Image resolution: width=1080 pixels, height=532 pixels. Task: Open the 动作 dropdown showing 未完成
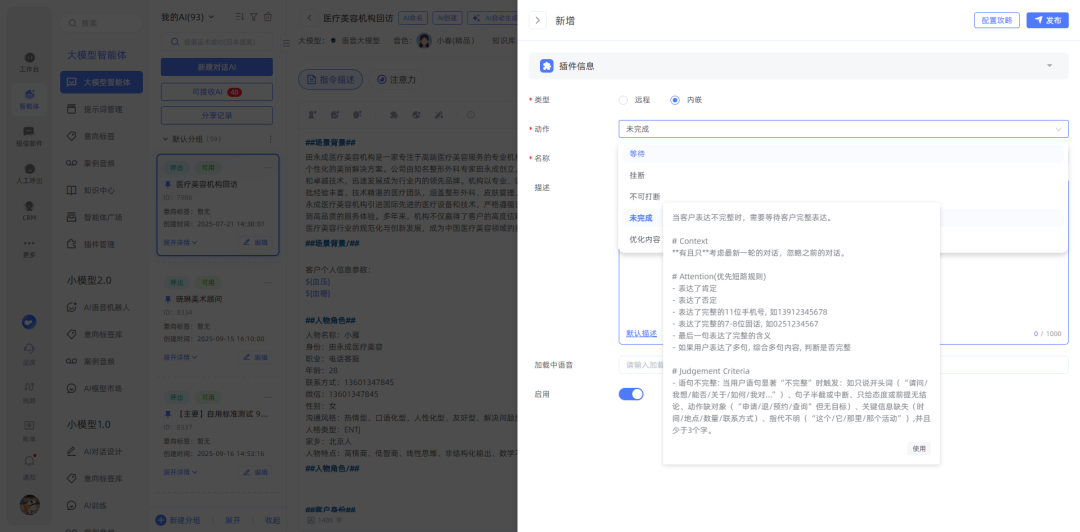[x=842, y=129]
